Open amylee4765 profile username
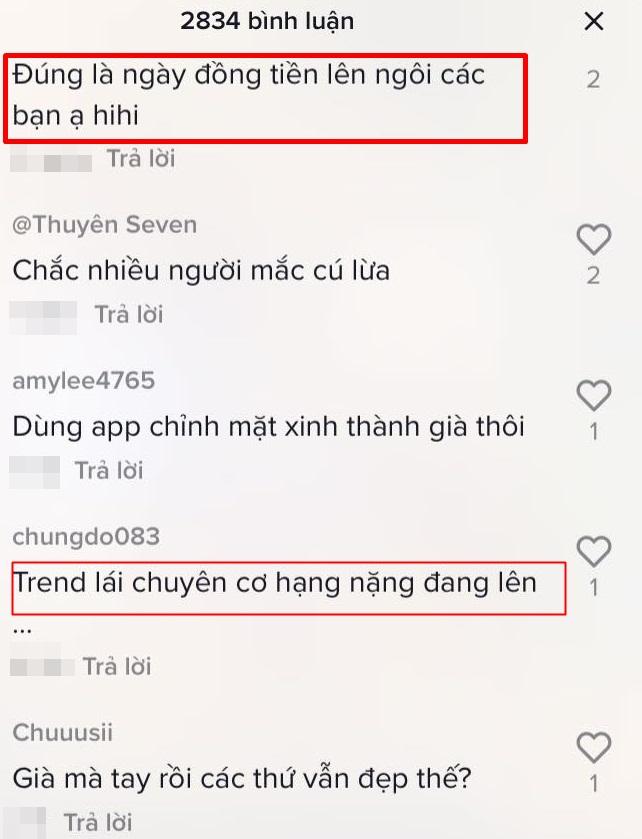642x839 pixels. click(x=83, y=381)
